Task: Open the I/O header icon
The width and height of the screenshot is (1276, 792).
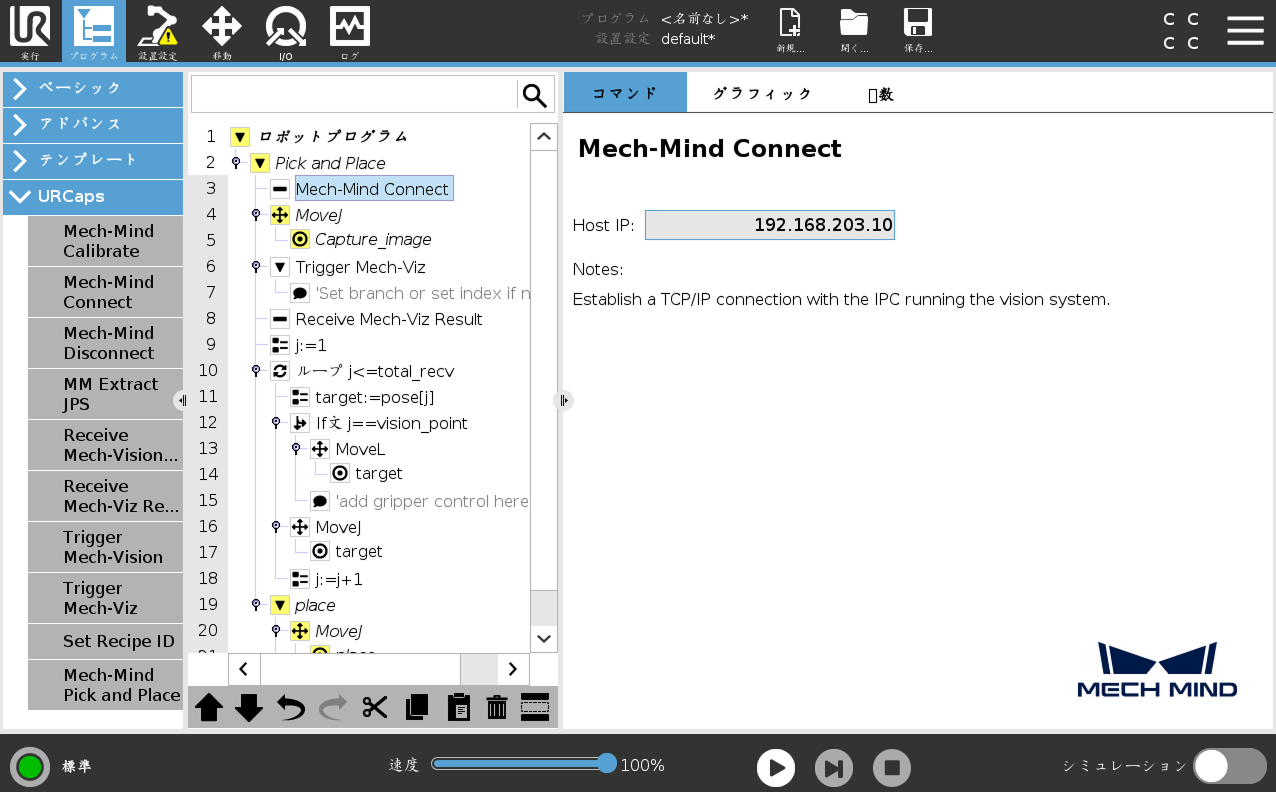Action: [x=286, y=32]
